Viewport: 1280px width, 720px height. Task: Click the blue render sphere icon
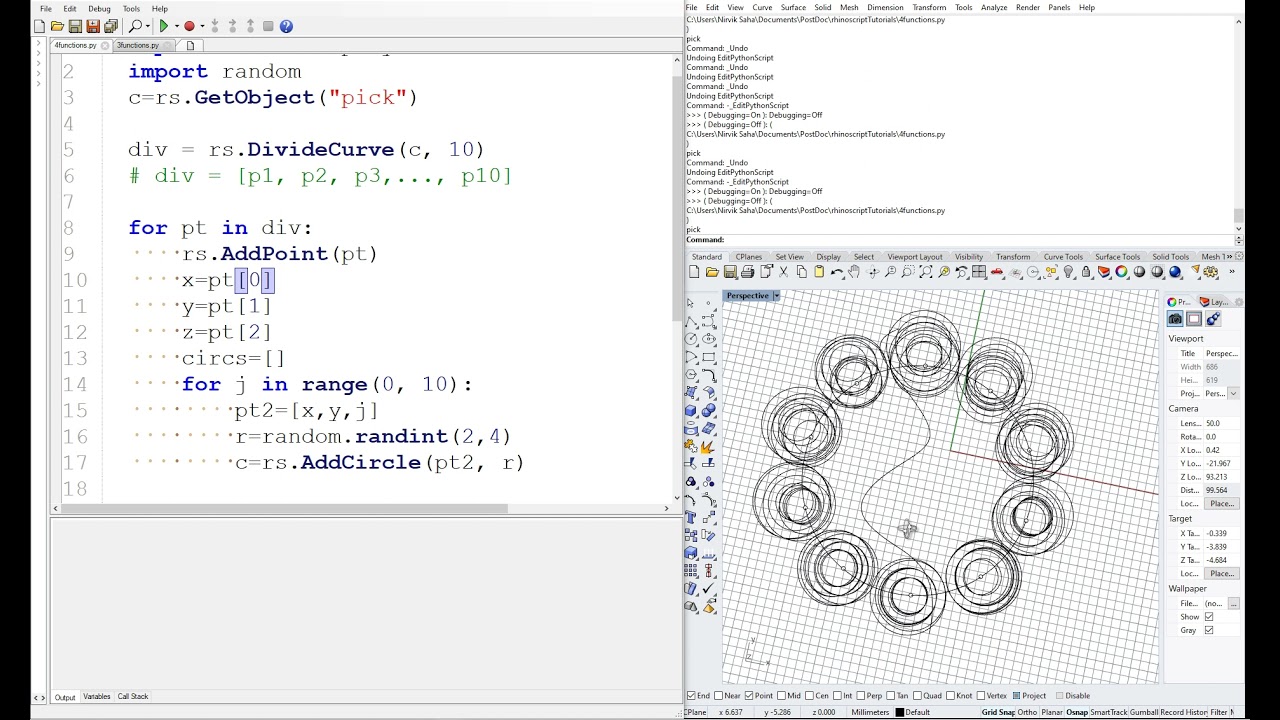(1175, 272)
